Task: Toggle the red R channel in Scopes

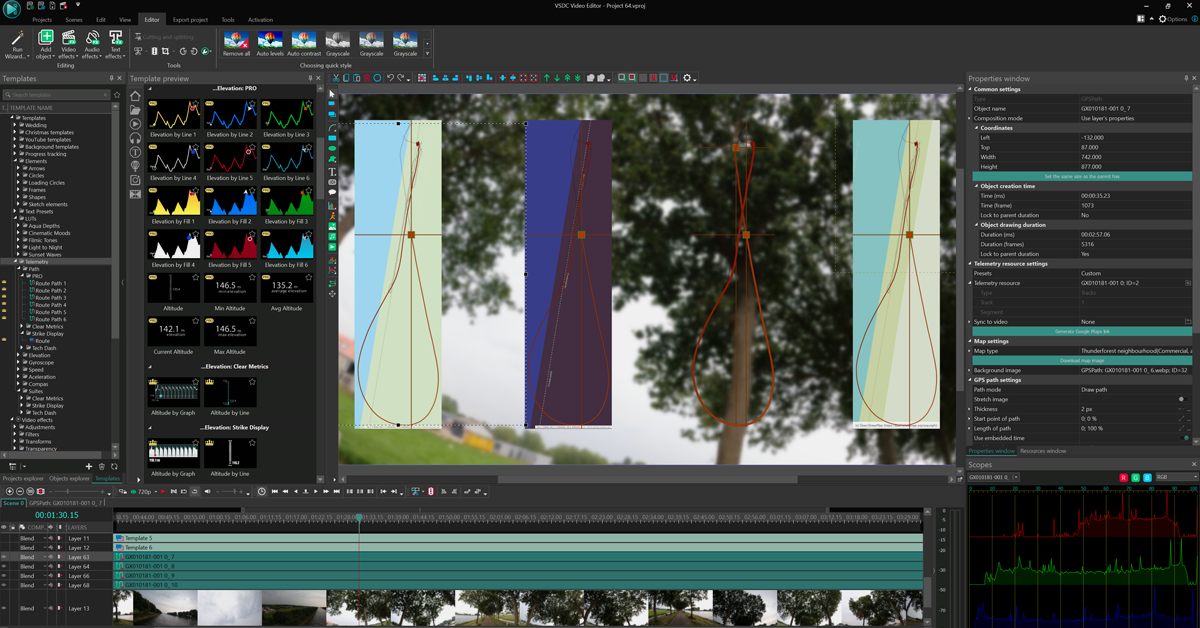Action: (1124, 478)
